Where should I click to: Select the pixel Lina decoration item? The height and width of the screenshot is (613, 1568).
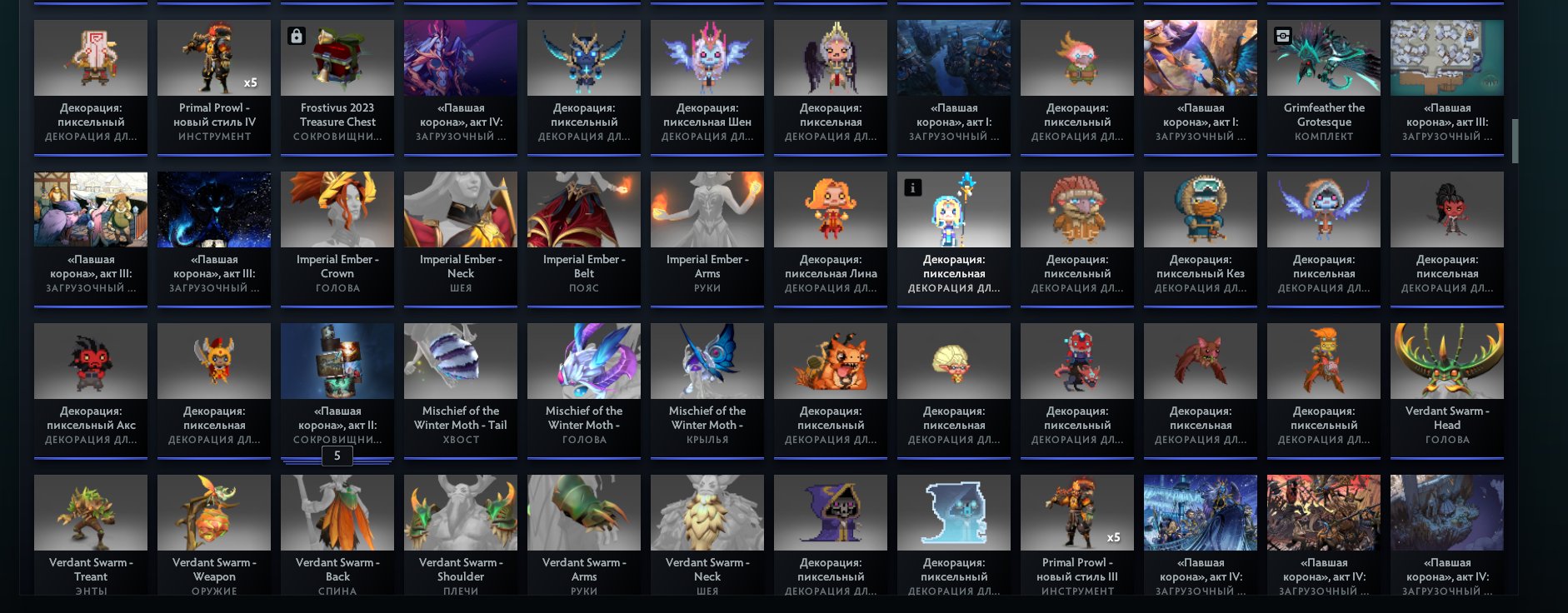[831, 239]
